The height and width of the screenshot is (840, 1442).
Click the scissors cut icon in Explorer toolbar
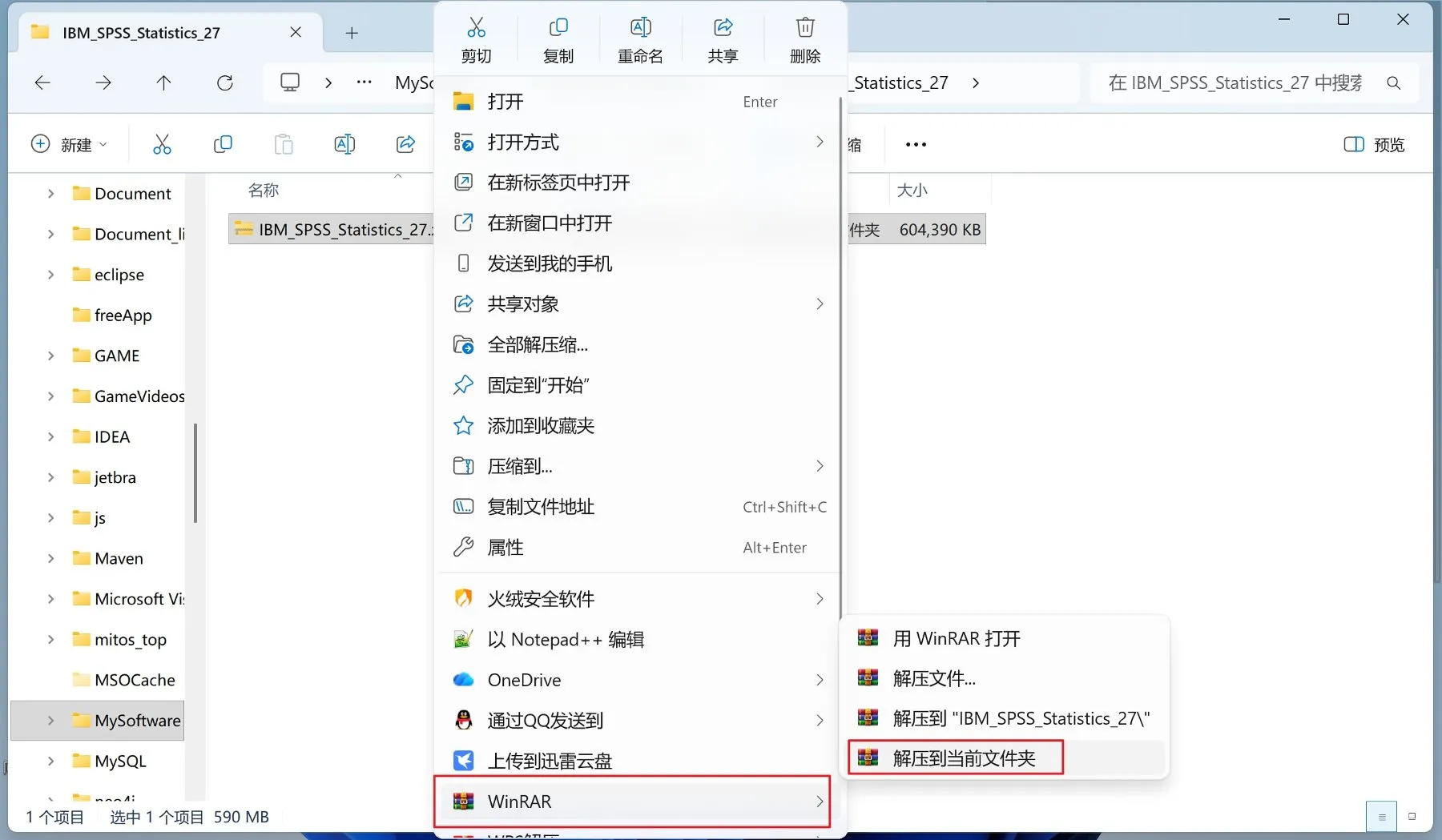click(162, 144)
